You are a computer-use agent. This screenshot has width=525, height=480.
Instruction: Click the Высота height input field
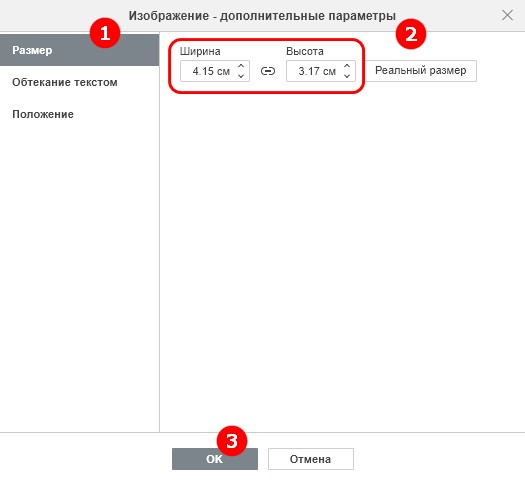[x=321, y=71]
